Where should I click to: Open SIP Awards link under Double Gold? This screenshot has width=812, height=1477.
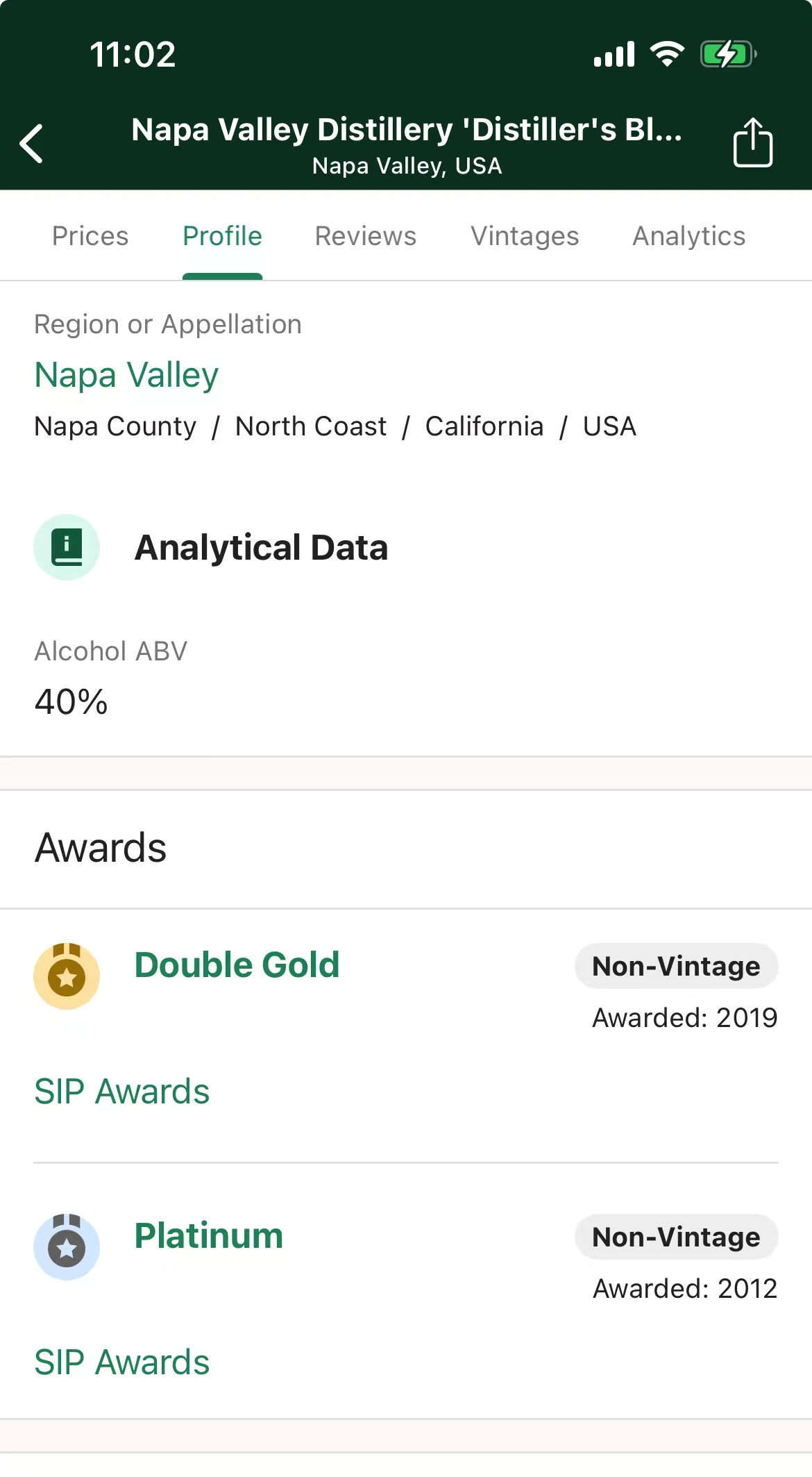[x=122, y=1092]
